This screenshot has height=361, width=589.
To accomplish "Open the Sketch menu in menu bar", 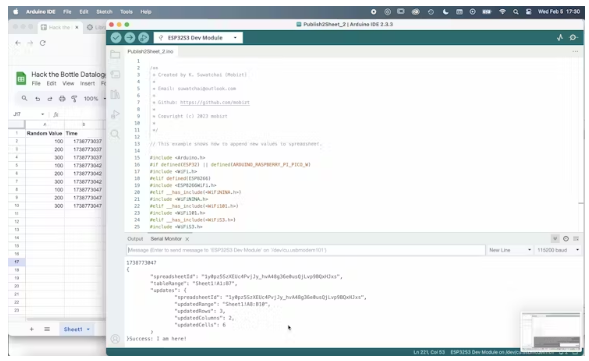I will click(104, 12).
